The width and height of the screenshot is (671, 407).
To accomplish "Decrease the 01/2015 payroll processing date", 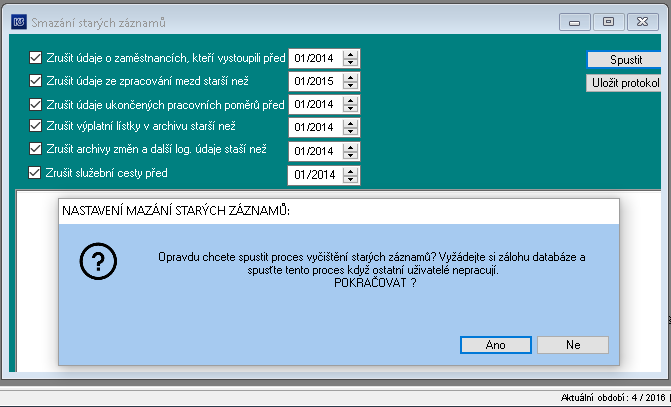I will 350,85.
